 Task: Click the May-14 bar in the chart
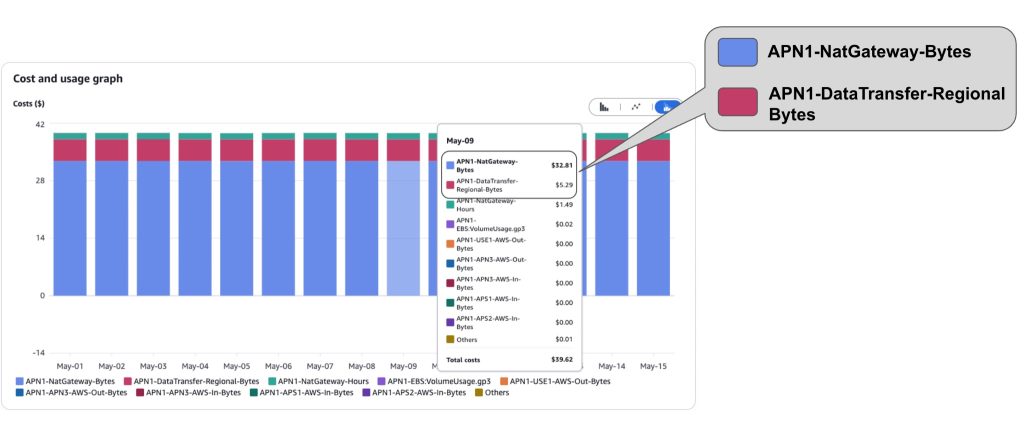[612, 214]
